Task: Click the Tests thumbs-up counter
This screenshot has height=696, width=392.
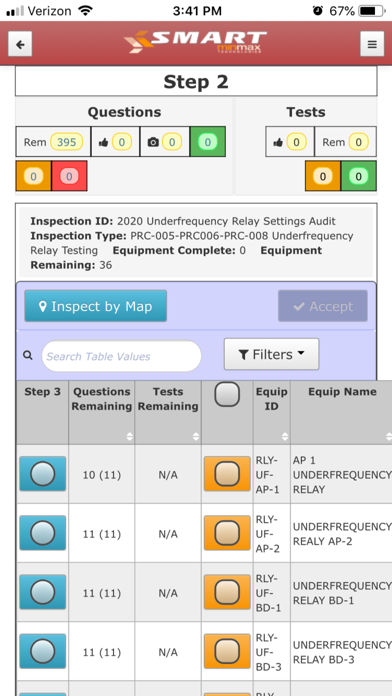Action: (x=290, y=142)
